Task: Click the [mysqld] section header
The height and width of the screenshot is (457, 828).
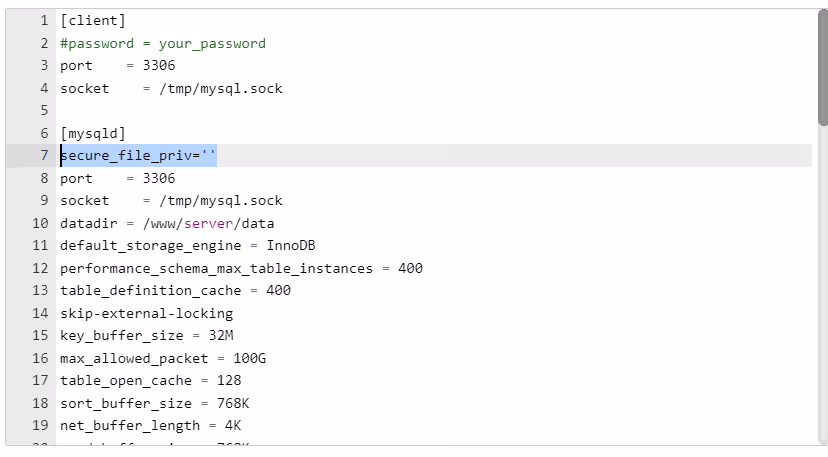Action: [92, 133]
